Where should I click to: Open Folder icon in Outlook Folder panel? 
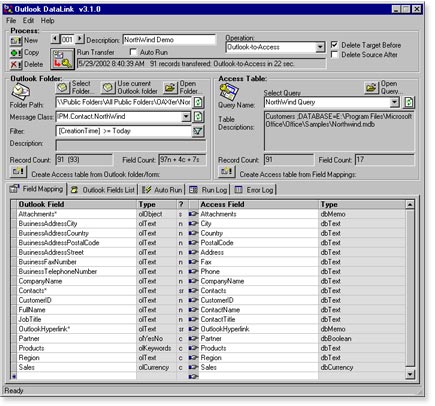(170, 88)
